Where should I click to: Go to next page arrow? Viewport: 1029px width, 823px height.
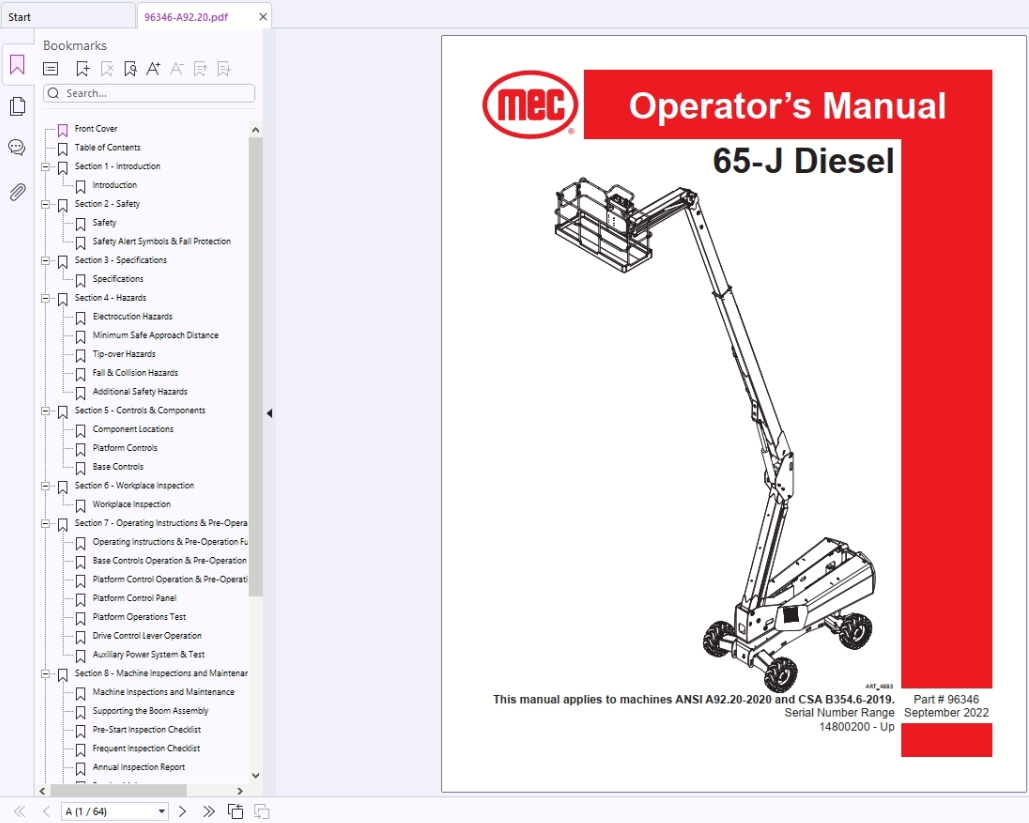pos(182,812)
